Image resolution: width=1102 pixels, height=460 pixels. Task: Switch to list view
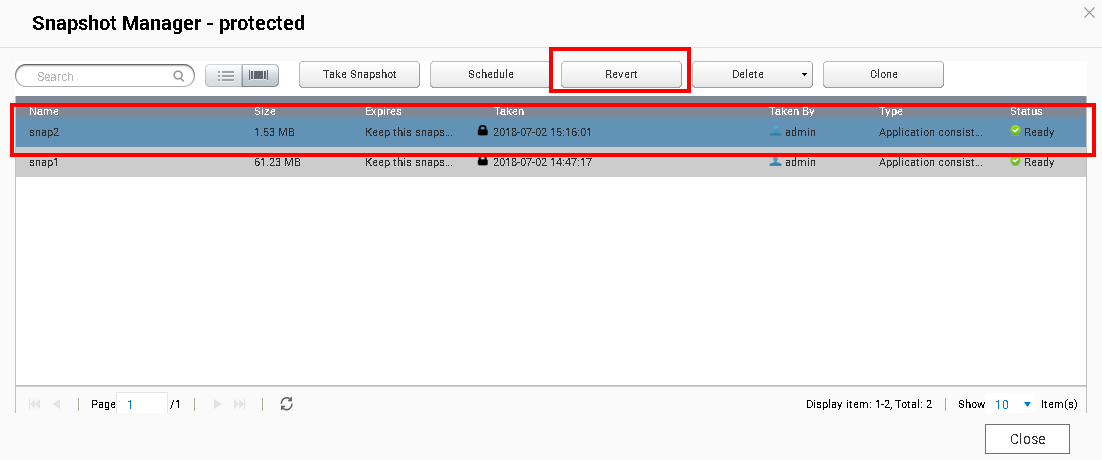[x=225, y=75]
